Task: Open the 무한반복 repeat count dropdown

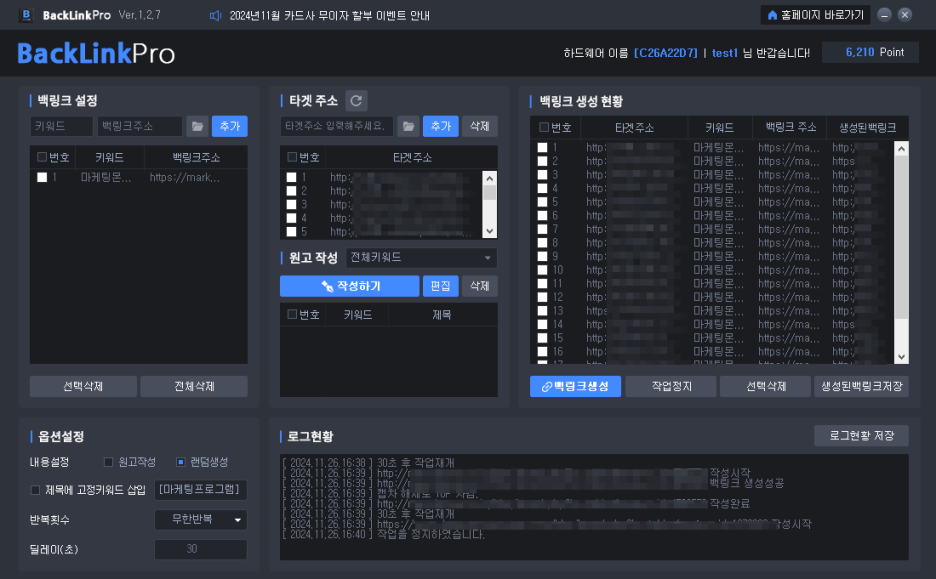Action: point(201,519)
